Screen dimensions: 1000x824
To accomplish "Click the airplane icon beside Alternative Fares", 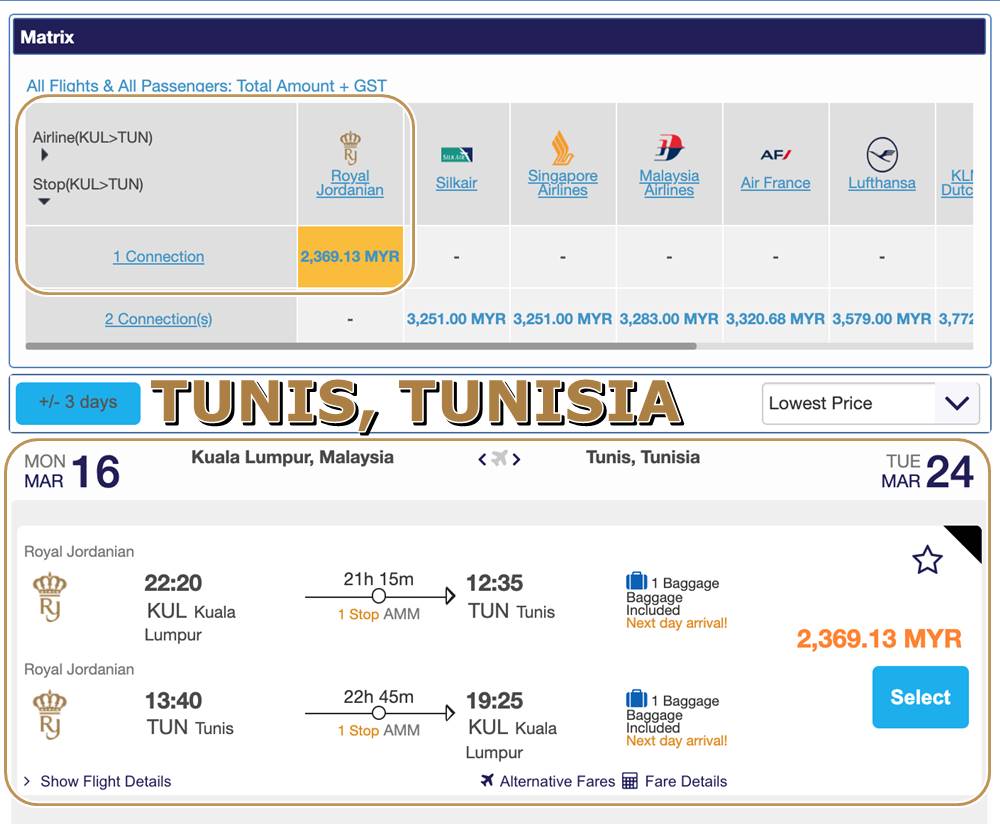I will (487, 780).
